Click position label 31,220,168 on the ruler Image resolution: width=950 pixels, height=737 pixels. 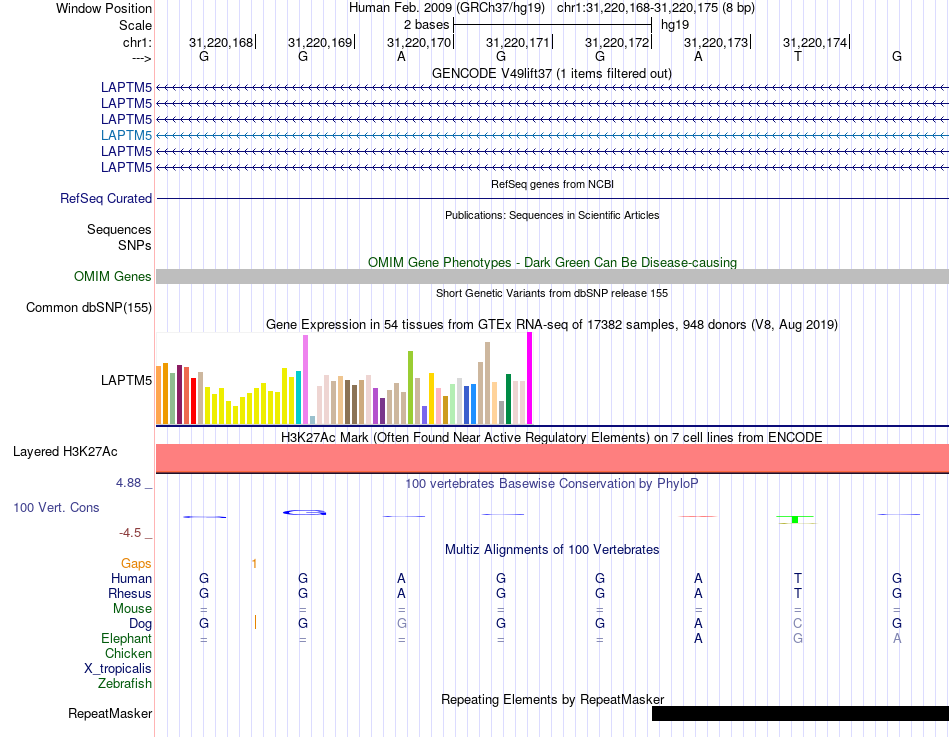221,42
